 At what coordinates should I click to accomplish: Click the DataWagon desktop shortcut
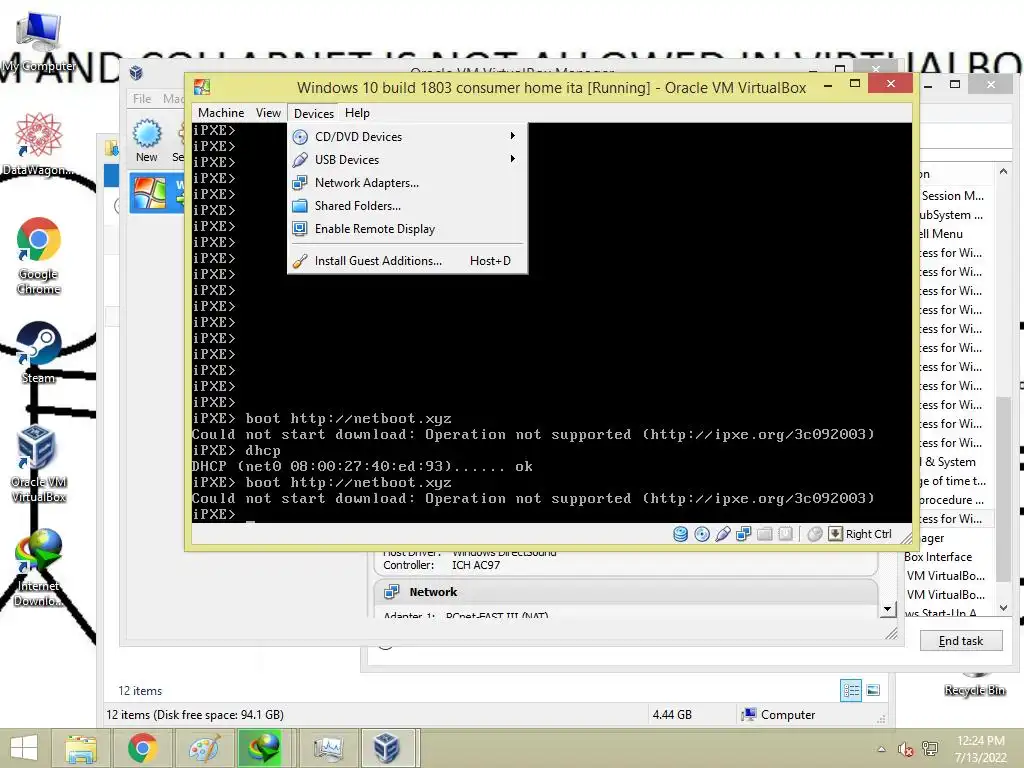38,144
